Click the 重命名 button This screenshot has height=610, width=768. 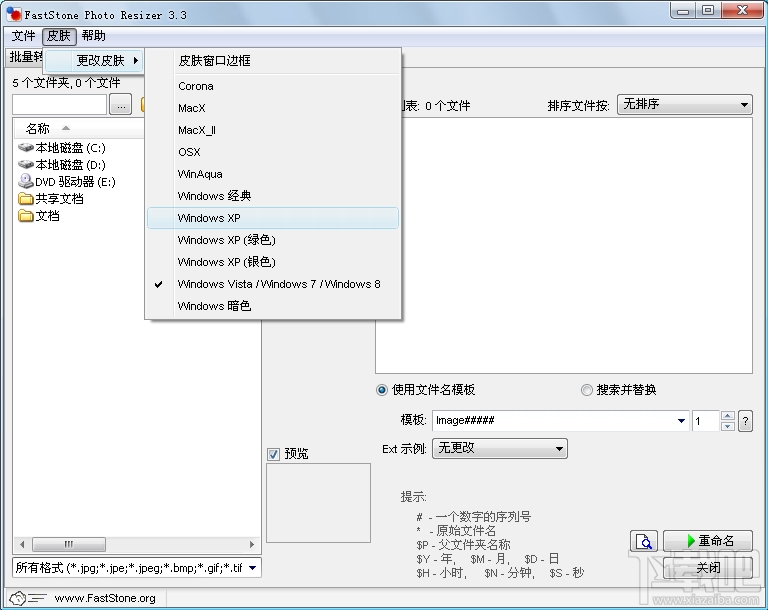[708, 541]
